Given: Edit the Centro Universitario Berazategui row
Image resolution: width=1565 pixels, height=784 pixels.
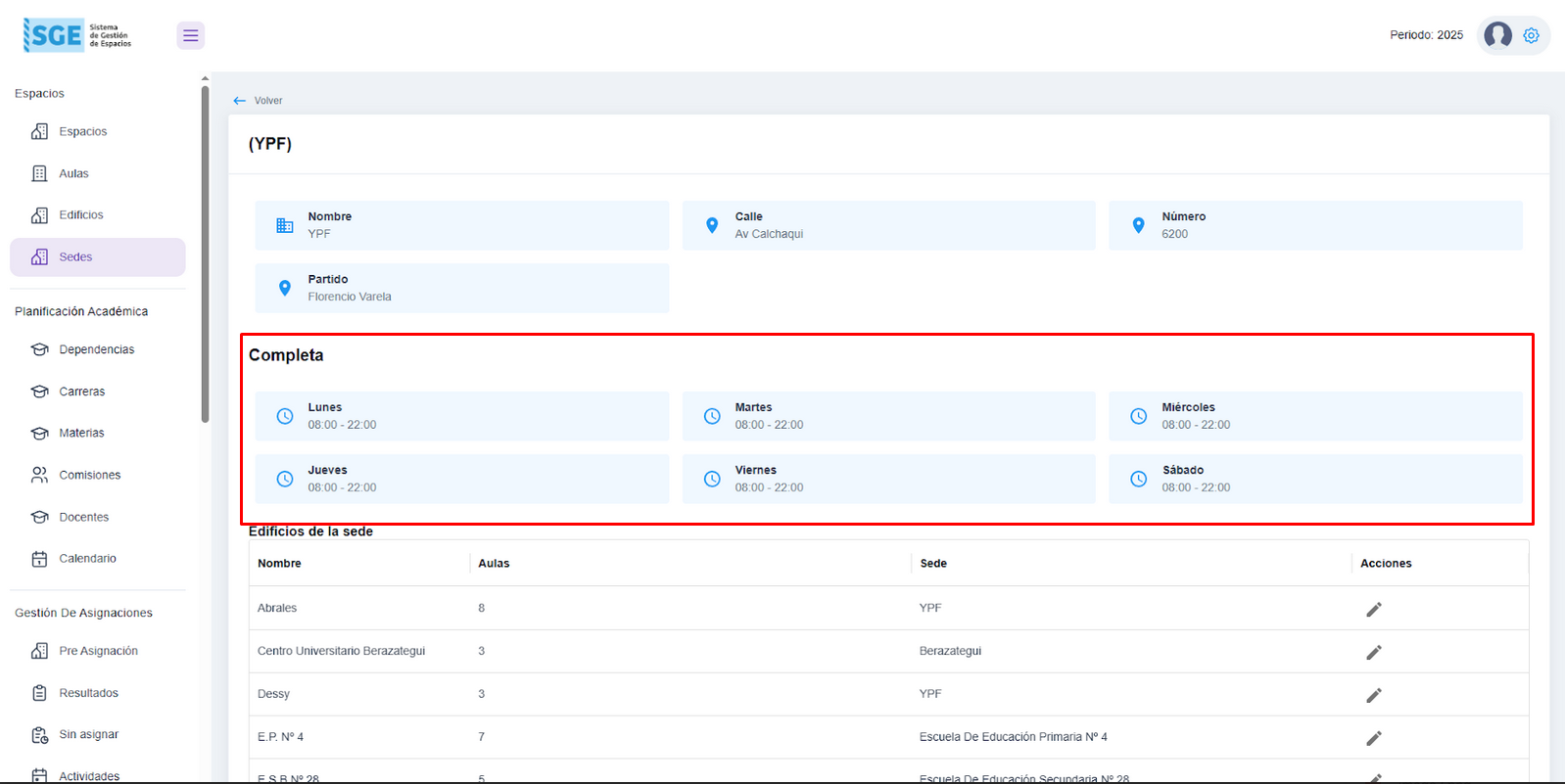Looking at the screenshot, I should 1374,652.
